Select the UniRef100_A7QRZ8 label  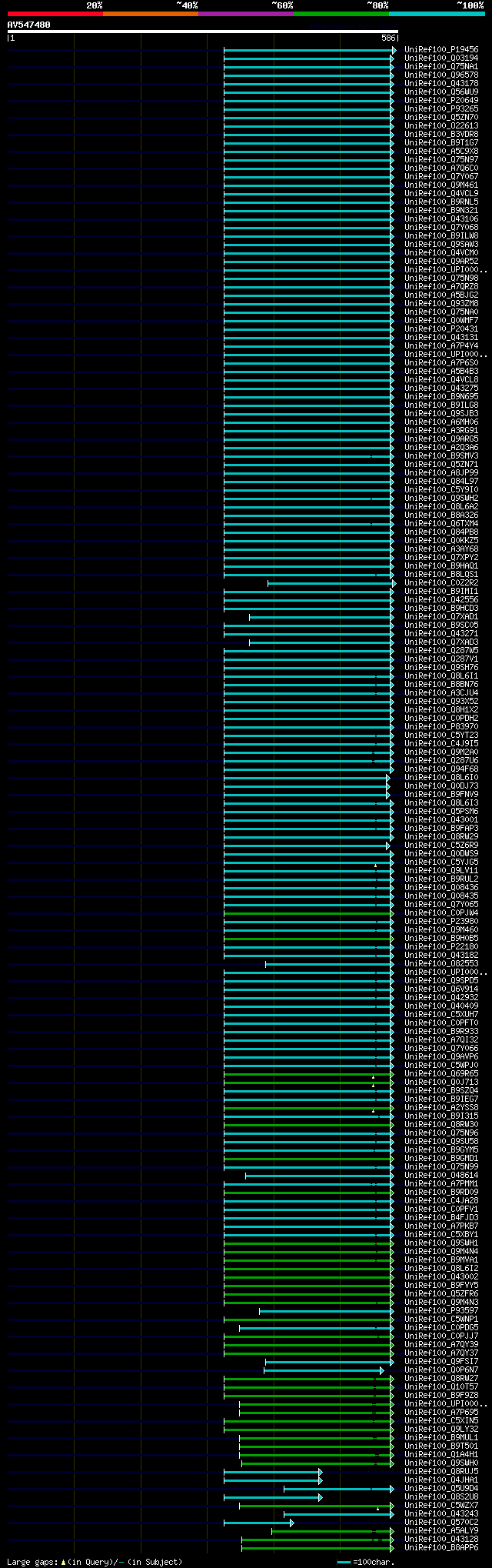tap(441, 287)
